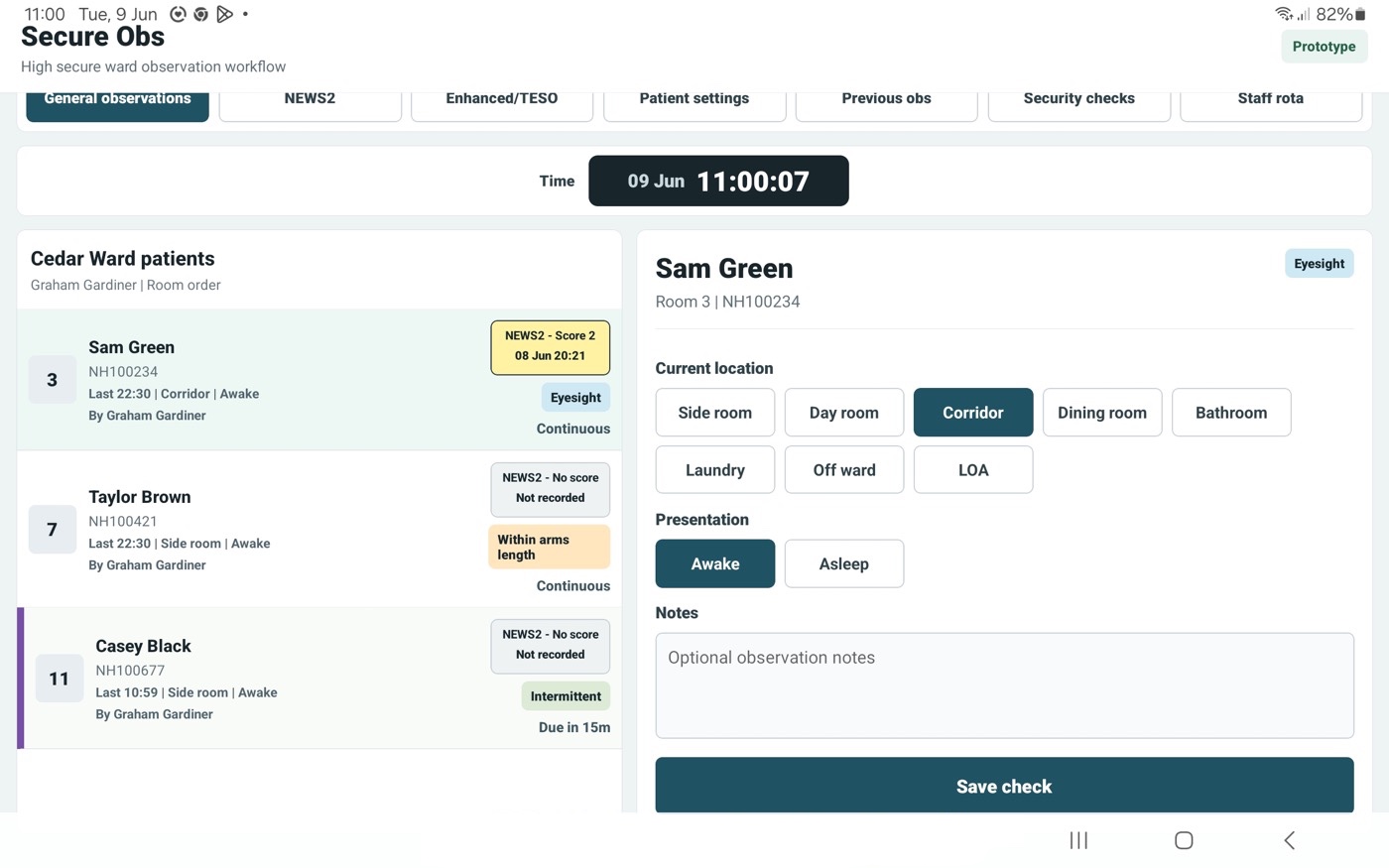Toggle the Corridor location option
This screenshot has height=868, width=1389.
[x=973, y=413]
